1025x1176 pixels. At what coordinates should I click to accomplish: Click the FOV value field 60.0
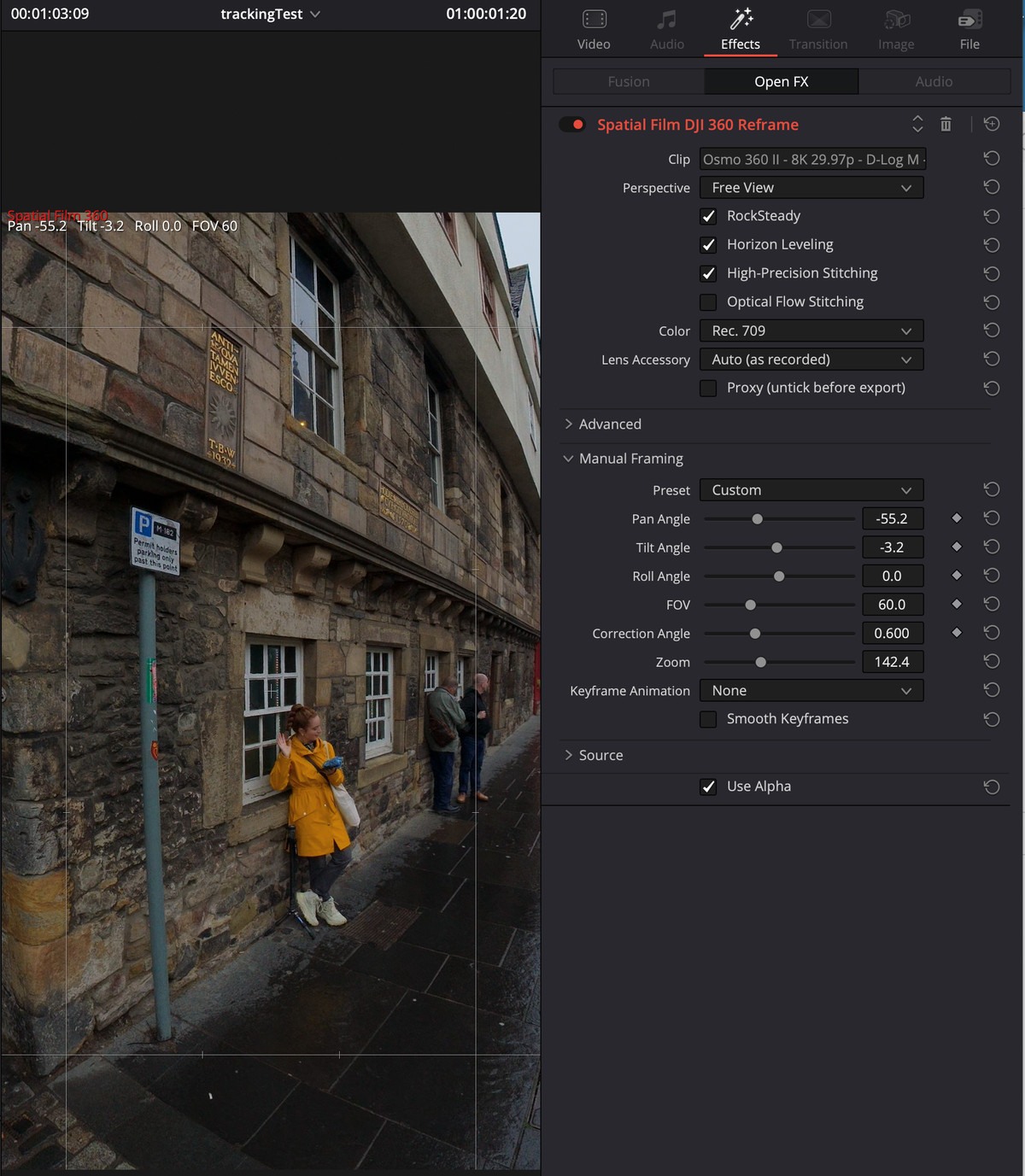point(893,605)
